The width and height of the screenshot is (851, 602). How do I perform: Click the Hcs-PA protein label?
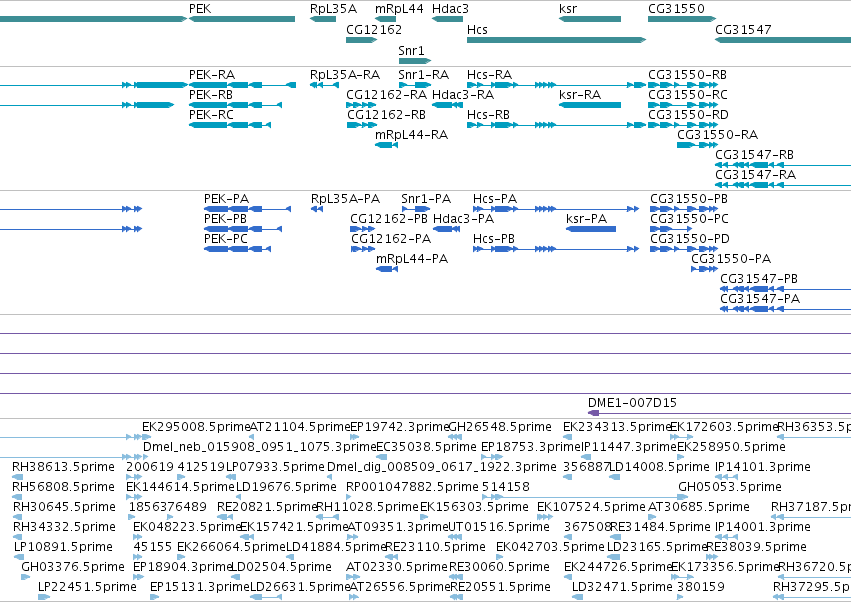tap(494, 199)
